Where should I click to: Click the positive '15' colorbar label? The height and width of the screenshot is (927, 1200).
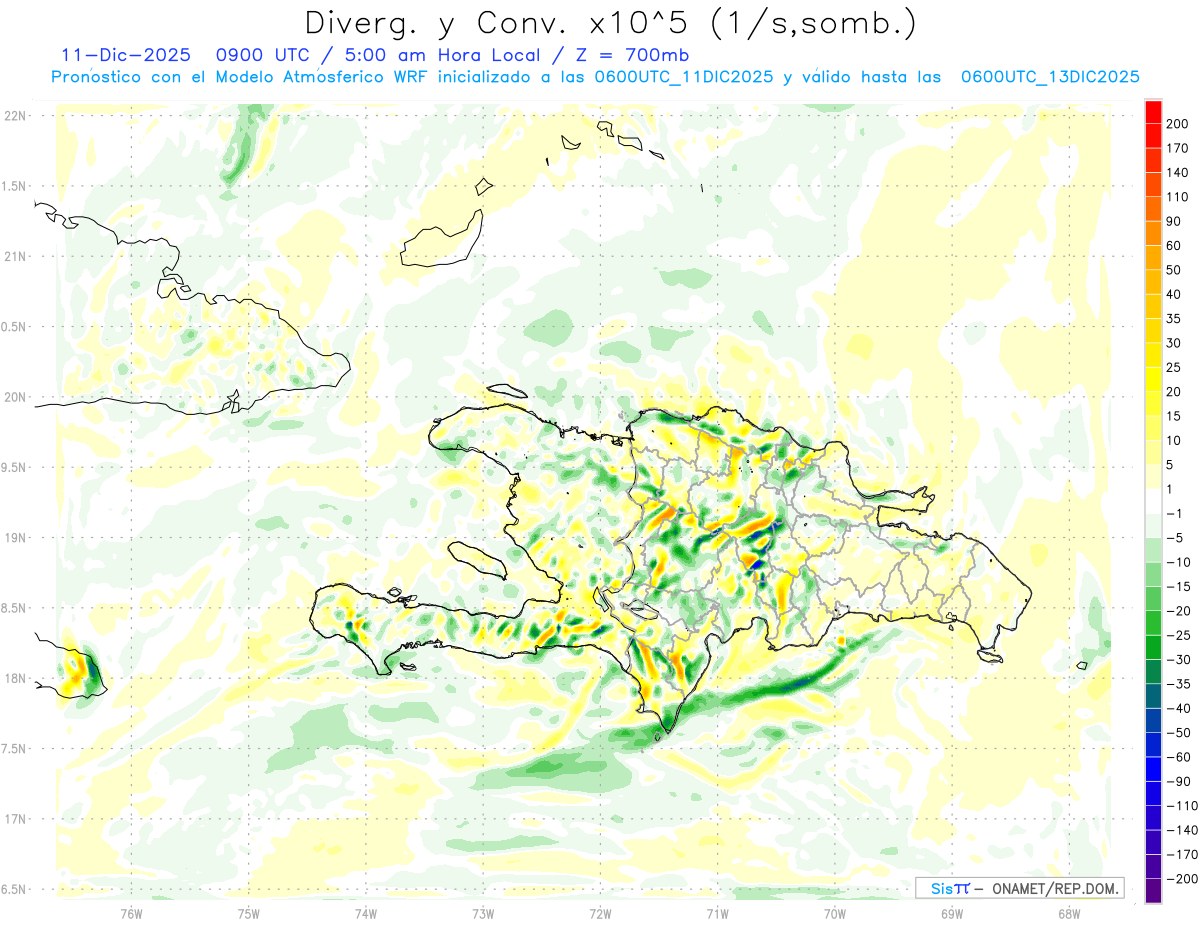pos(1174,416)
